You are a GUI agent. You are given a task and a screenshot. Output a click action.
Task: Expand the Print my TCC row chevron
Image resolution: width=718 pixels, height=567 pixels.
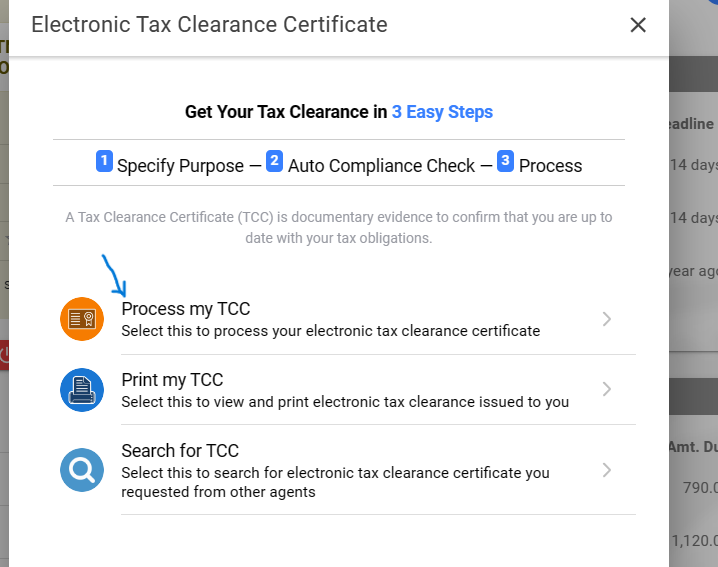[x=607, y=390]
